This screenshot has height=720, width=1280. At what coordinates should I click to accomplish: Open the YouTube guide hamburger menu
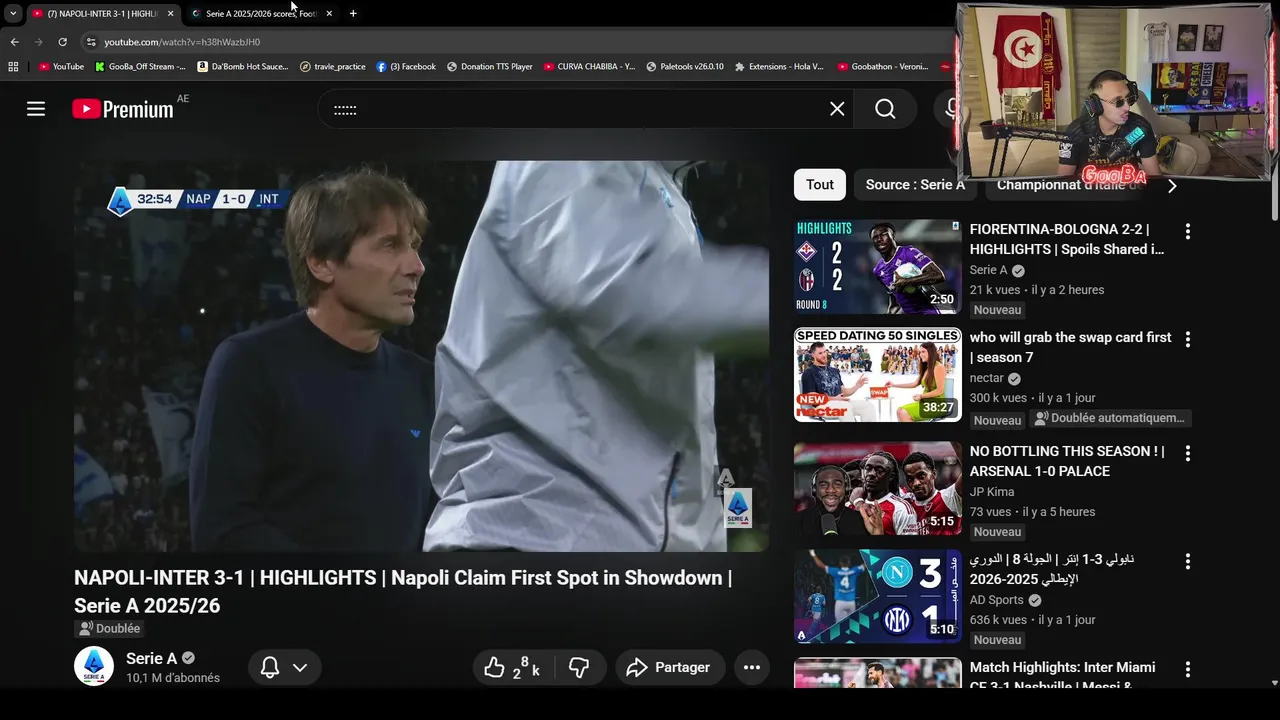pyautogui.click(x=36, y=109)
